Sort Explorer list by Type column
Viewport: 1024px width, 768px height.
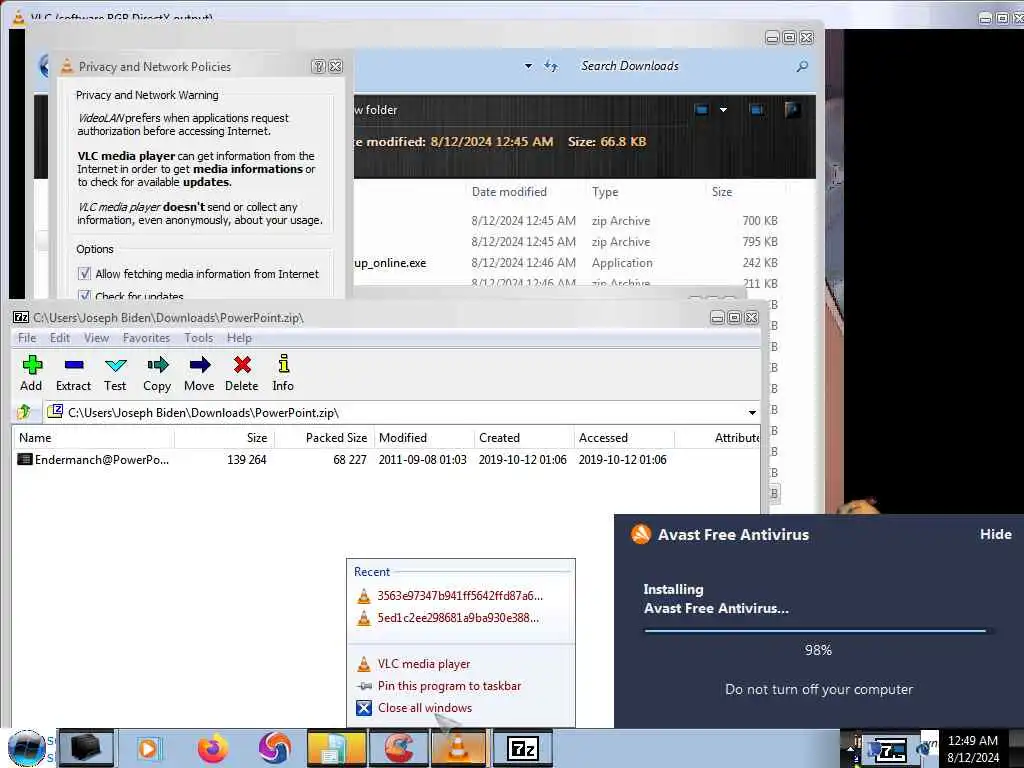click(605, 192)
